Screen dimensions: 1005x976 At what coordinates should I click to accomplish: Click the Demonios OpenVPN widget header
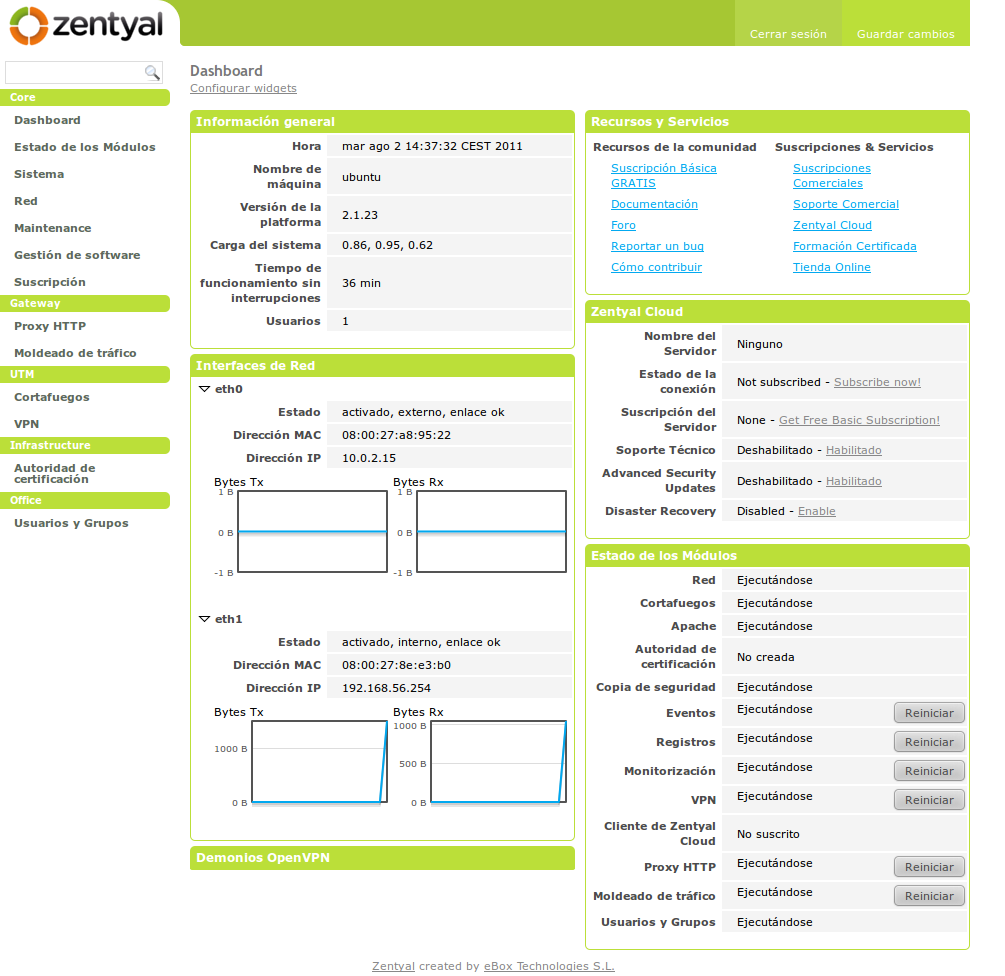pos(382,858)
